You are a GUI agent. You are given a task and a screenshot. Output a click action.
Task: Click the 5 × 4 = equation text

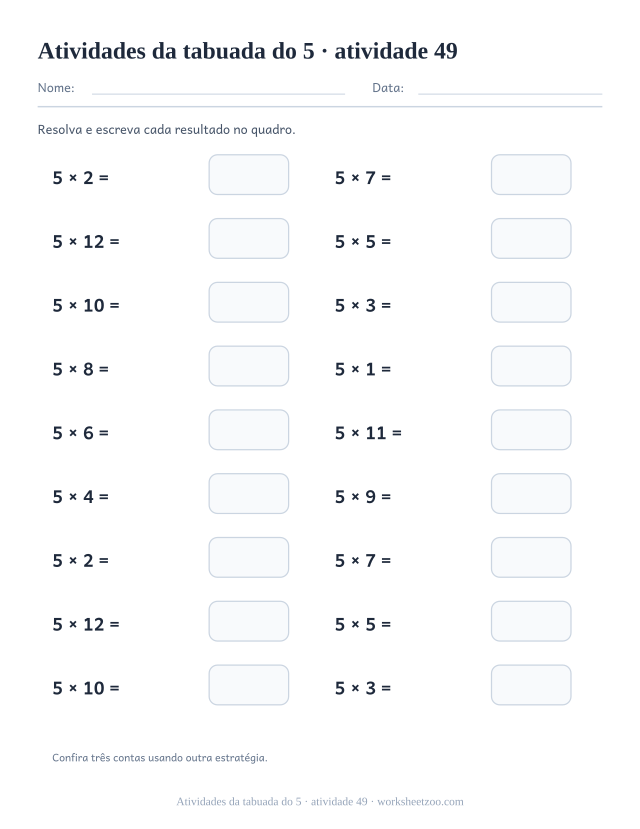click(x=80, y=497)
